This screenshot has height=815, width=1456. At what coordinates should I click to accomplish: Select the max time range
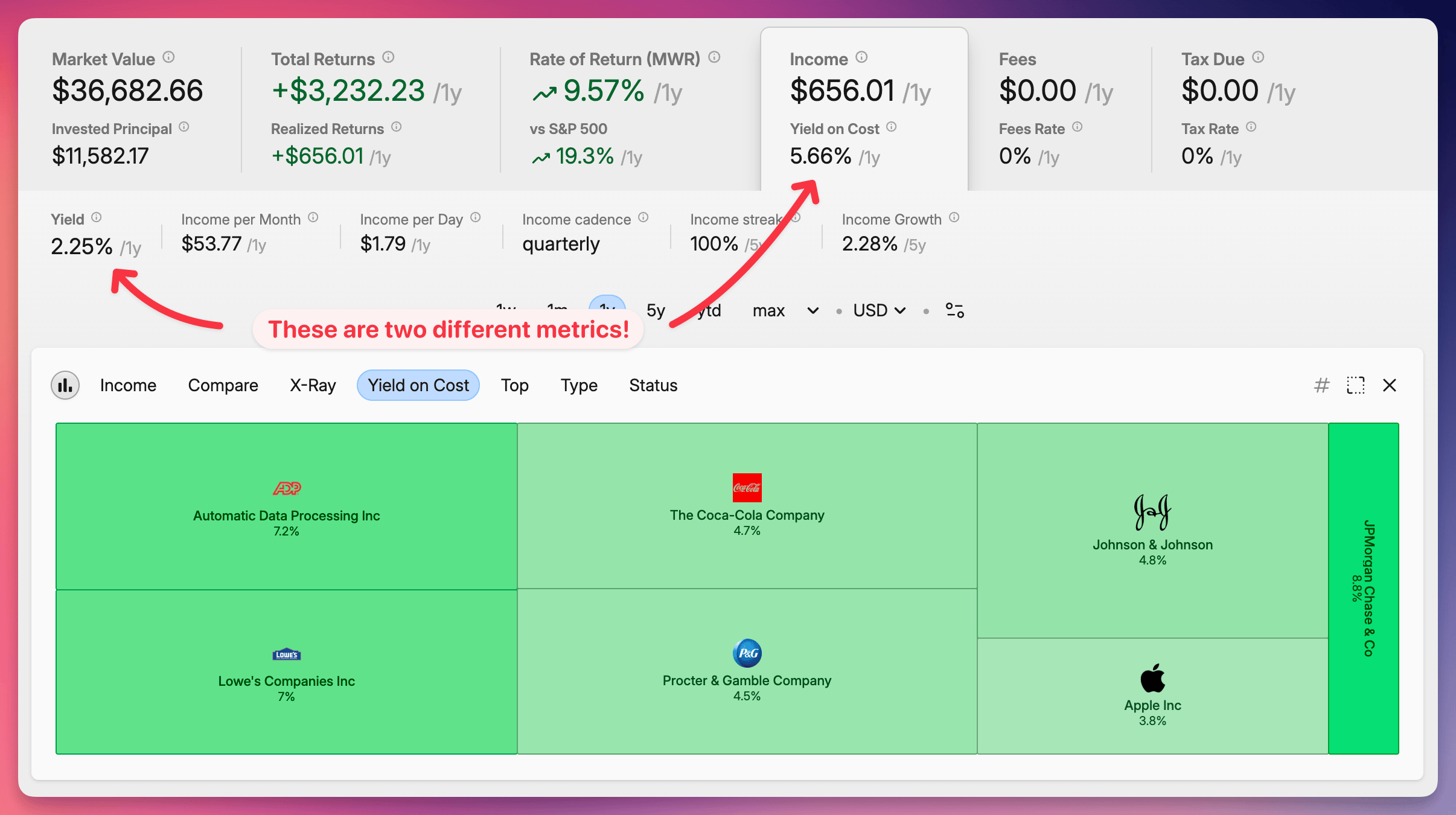click(x=768, y=310)
